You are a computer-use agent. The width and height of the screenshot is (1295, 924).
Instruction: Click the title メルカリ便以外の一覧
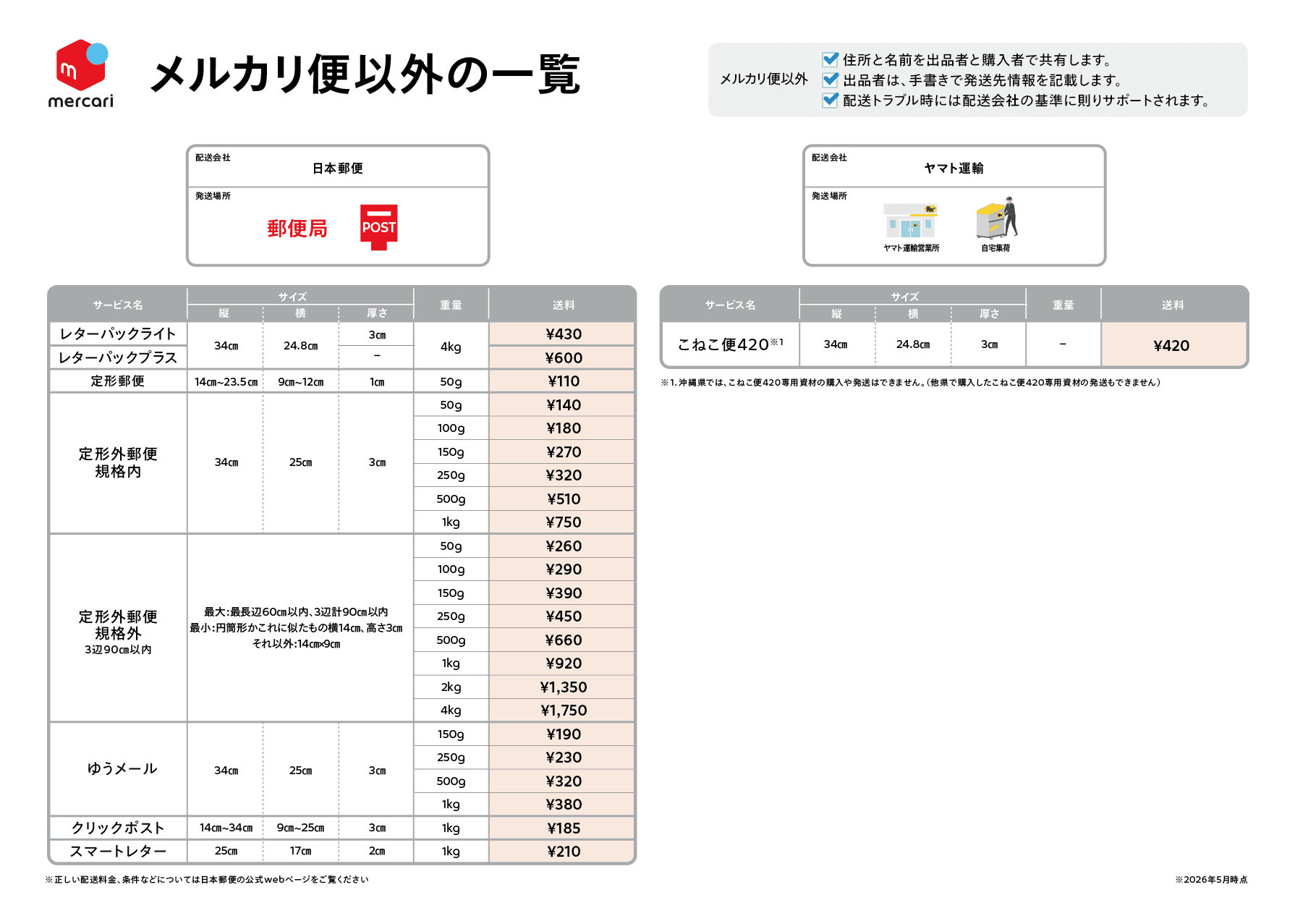365,75
